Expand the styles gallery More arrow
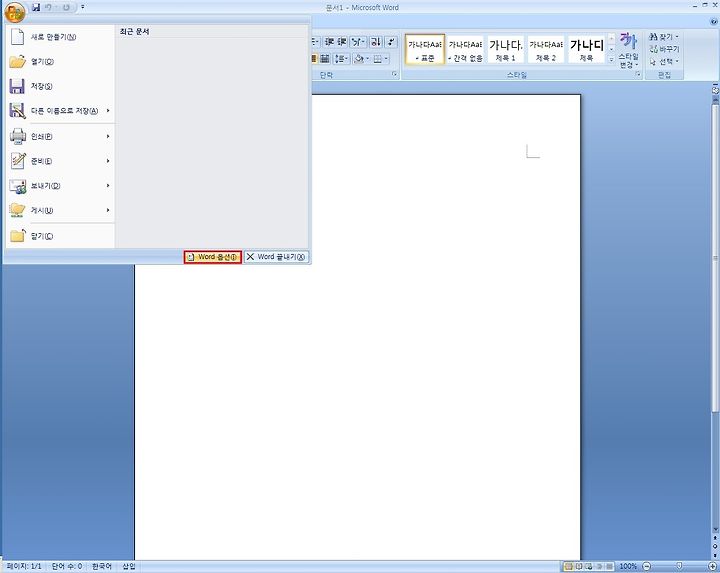Screen dimensions: 720x573 point(611,60)
